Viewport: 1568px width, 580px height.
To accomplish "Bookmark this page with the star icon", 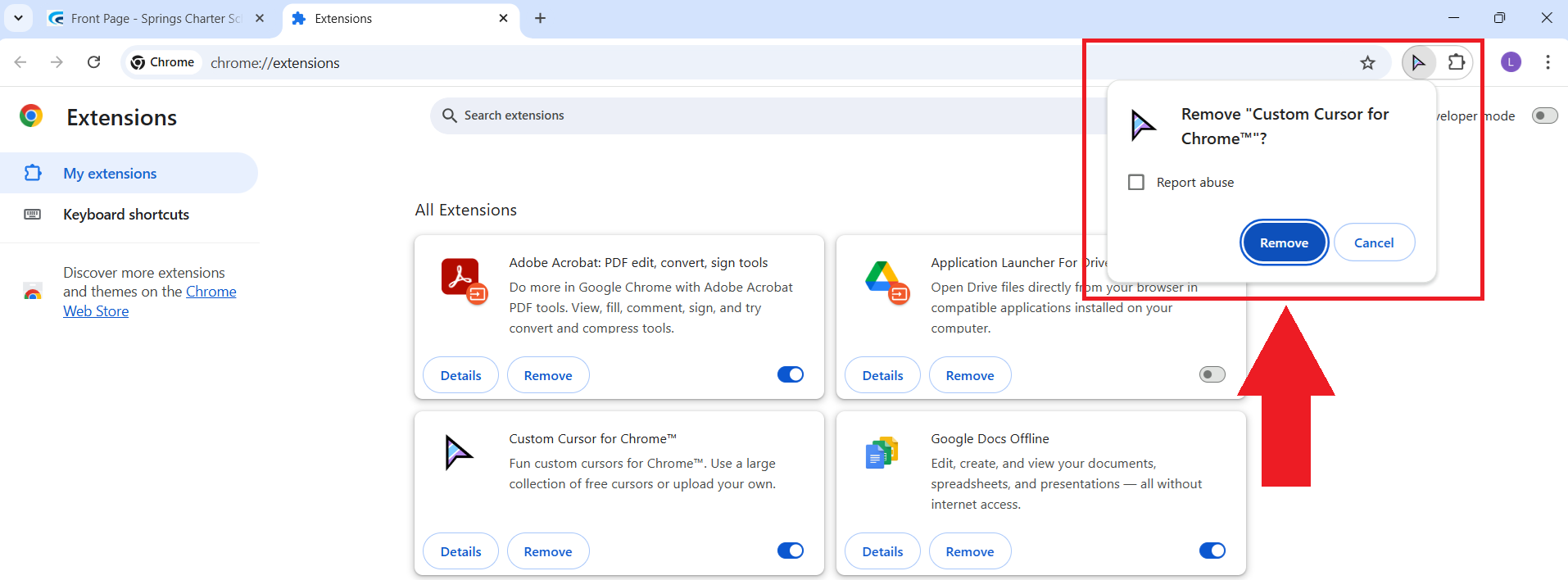I will (1367, 63).
